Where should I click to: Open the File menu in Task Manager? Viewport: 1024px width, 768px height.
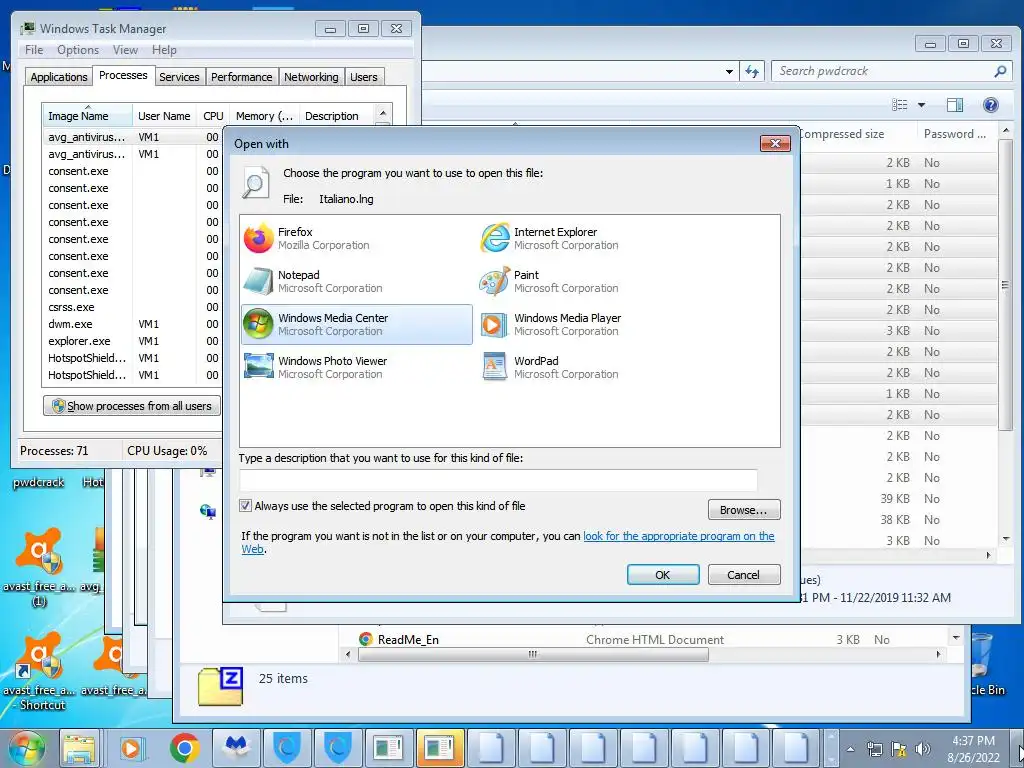pos(34,50)
